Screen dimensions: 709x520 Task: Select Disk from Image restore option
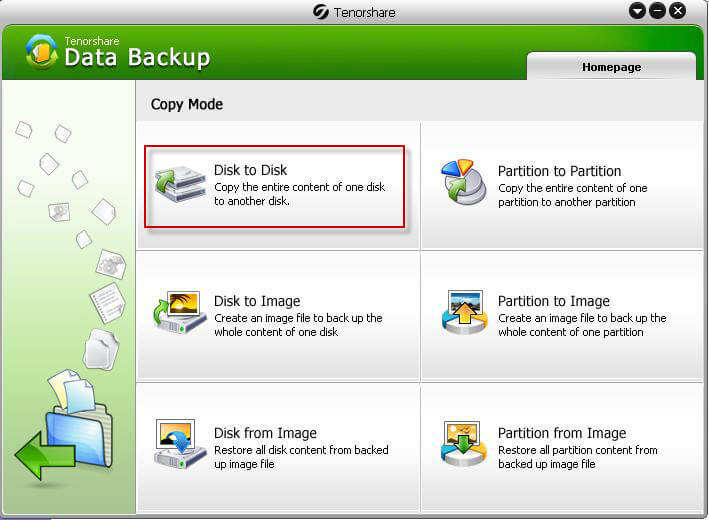[x=265, y=433]
